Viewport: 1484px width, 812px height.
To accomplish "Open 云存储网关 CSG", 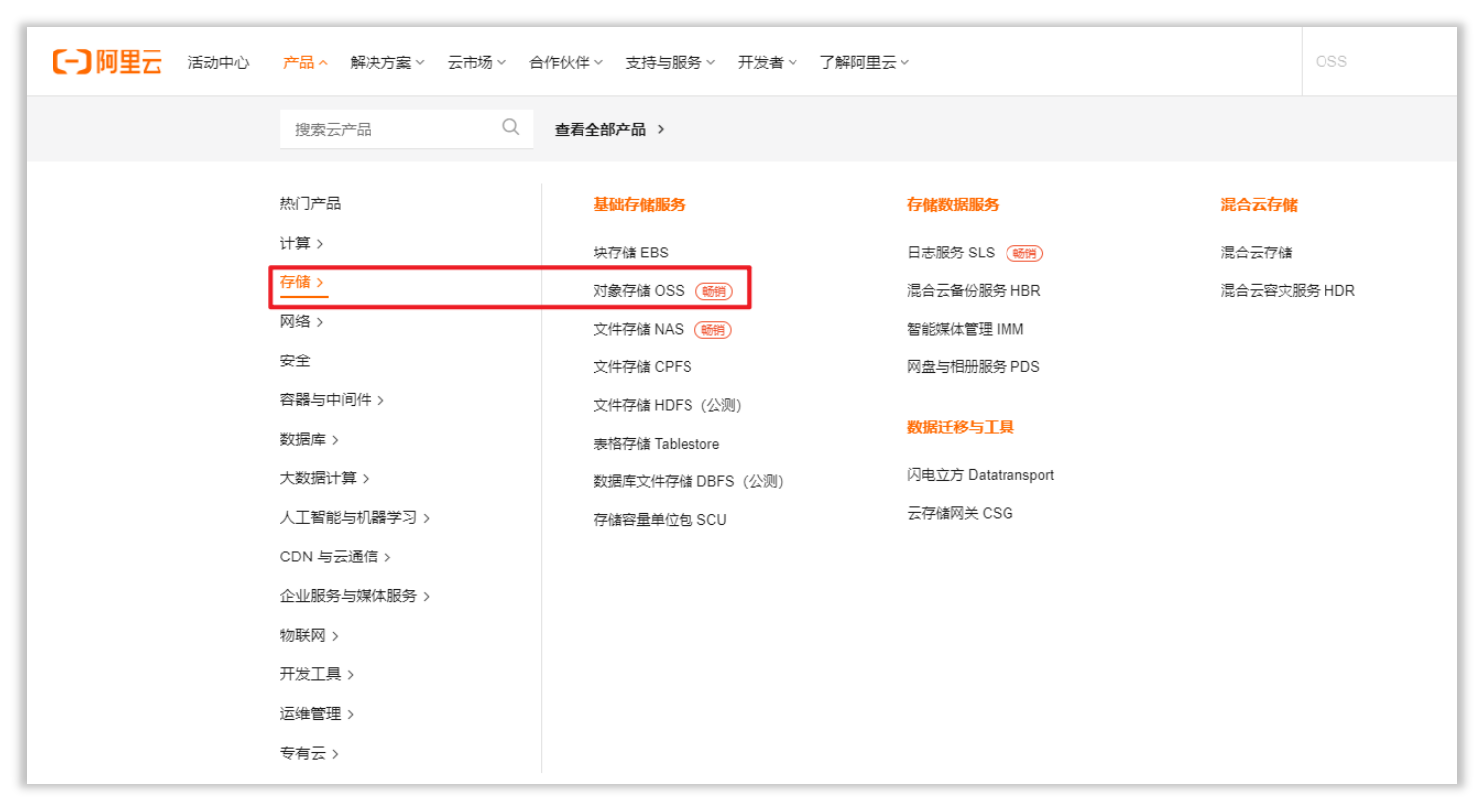I will [x=960, y=513].
